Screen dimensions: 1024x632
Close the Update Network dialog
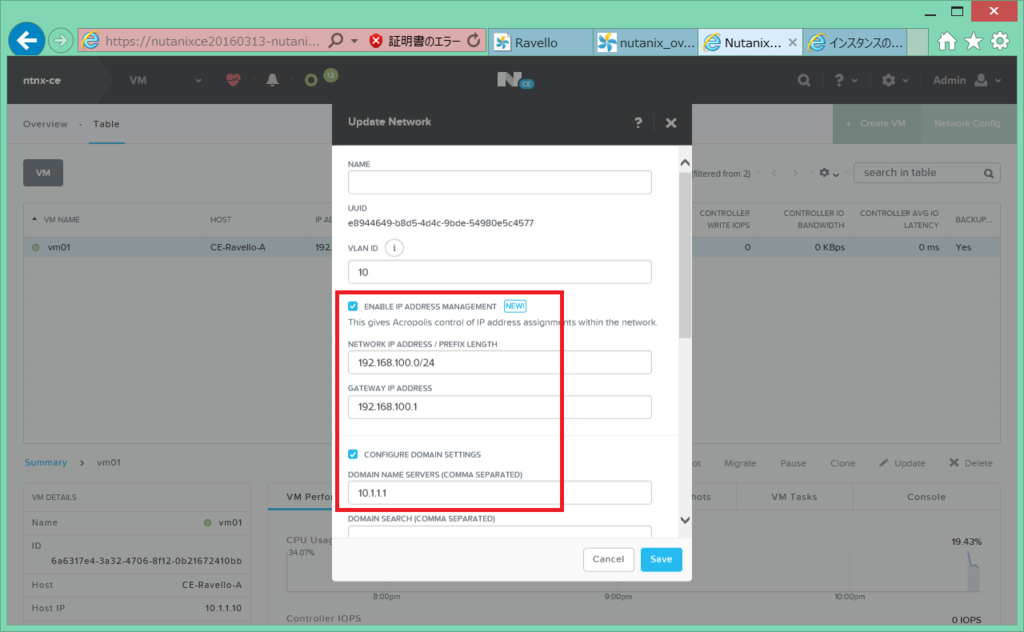[x=671, y=123]
